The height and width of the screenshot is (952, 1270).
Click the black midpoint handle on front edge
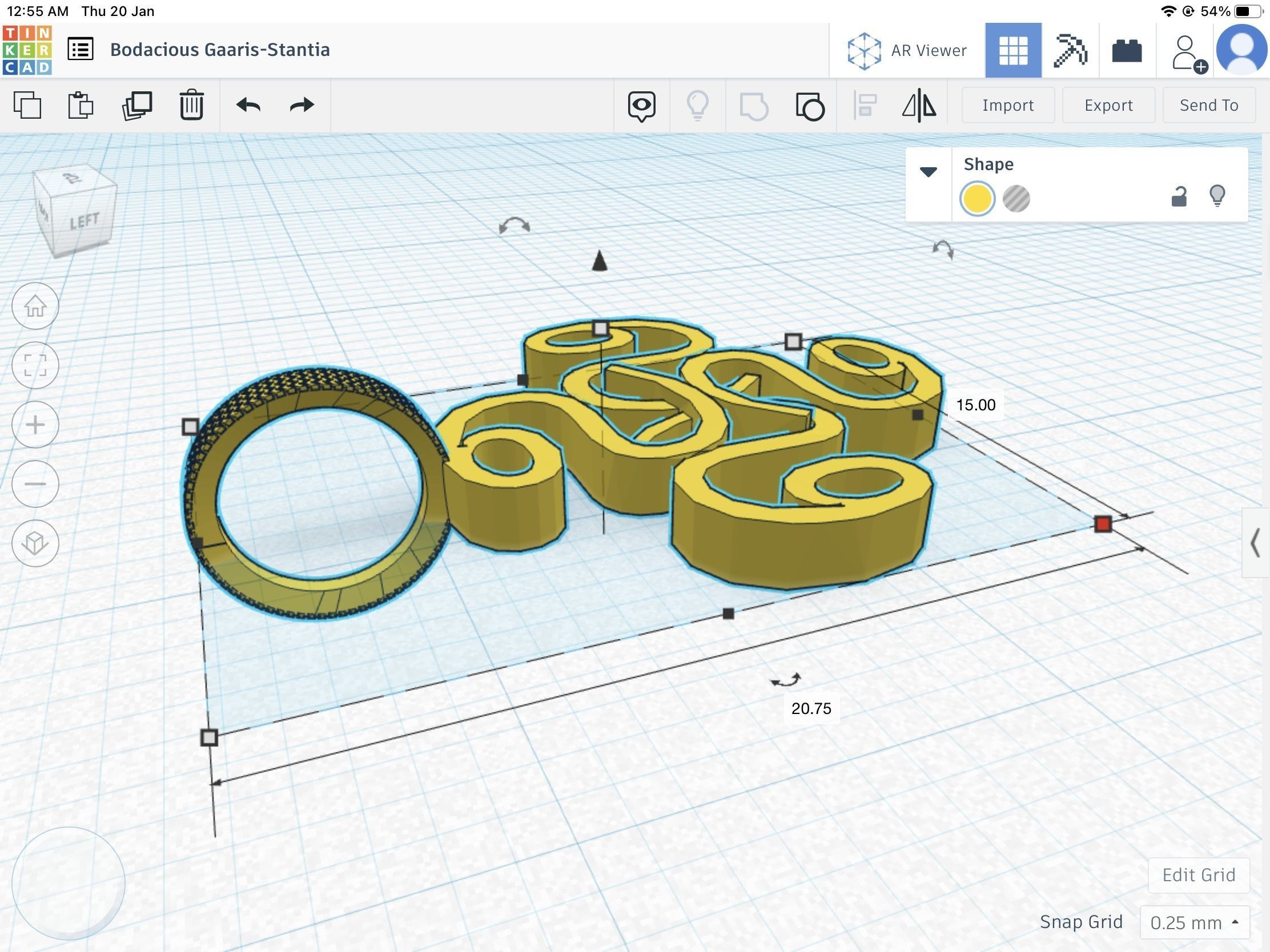728,614
